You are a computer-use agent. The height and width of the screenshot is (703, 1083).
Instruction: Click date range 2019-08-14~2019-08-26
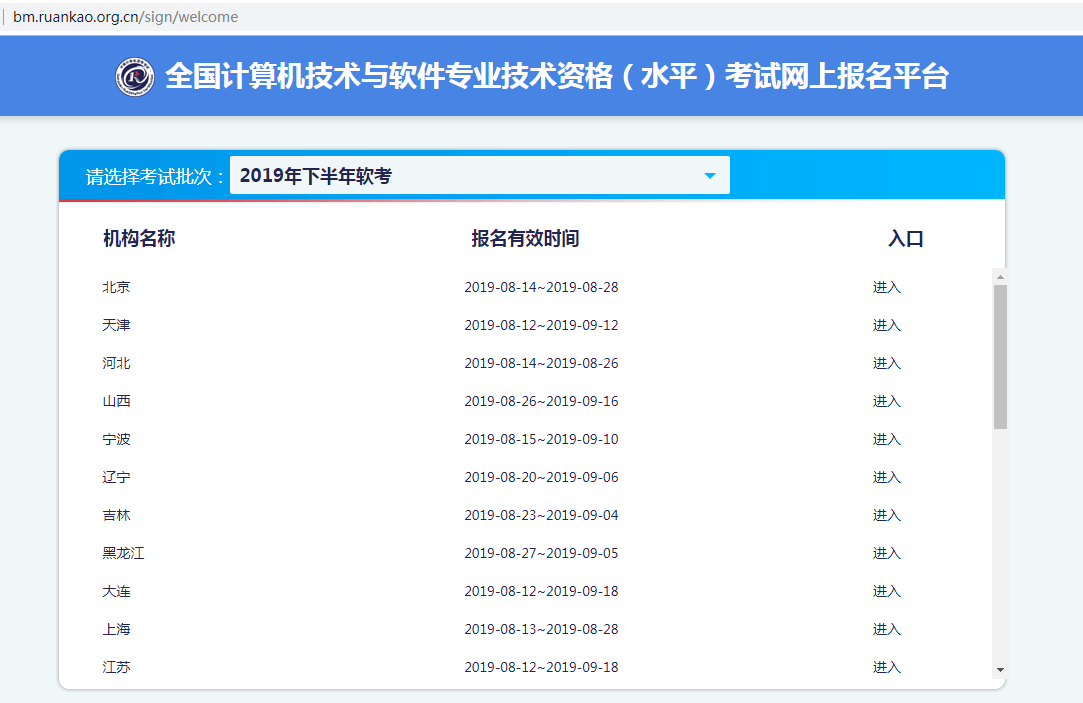click(541, 363)
